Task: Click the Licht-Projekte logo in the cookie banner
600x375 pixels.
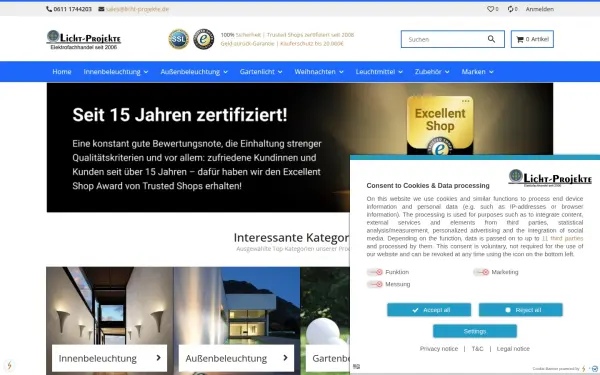Action: (550, 178)
